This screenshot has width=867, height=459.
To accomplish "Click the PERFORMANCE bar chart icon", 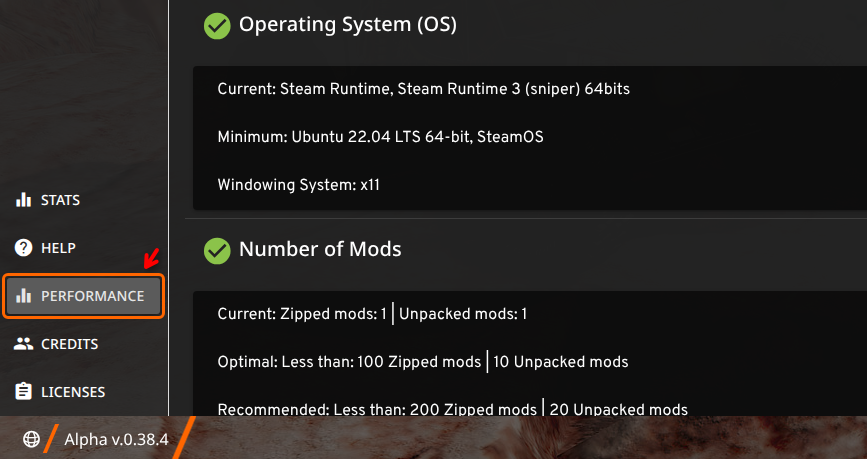I will click(x=24, y=296).
